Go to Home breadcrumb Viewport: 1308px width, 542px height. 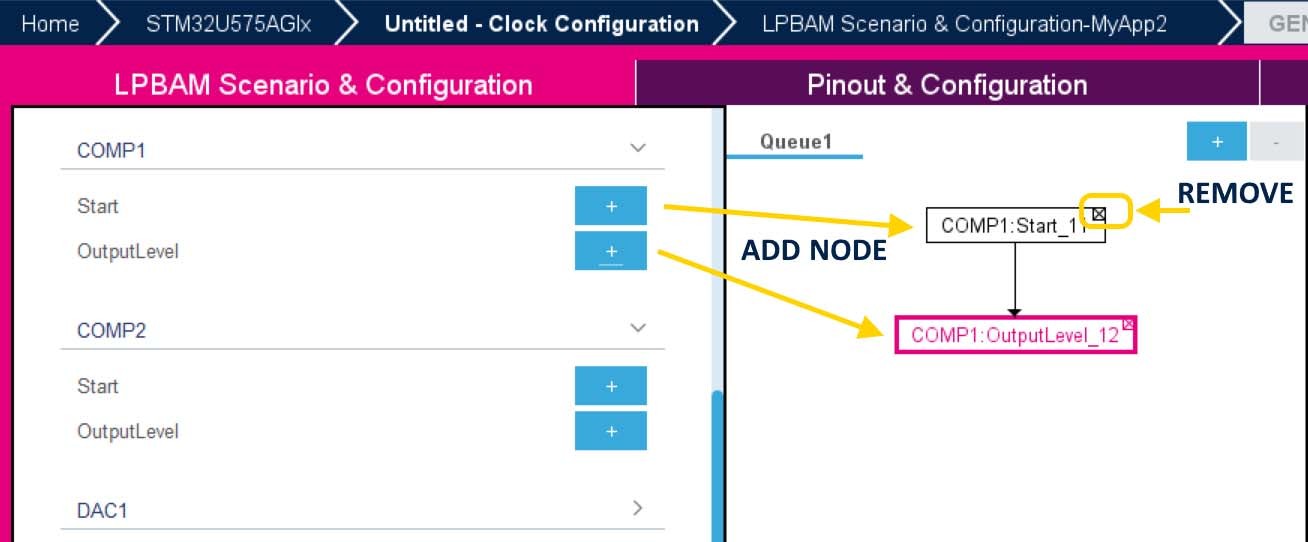point(50,24)
